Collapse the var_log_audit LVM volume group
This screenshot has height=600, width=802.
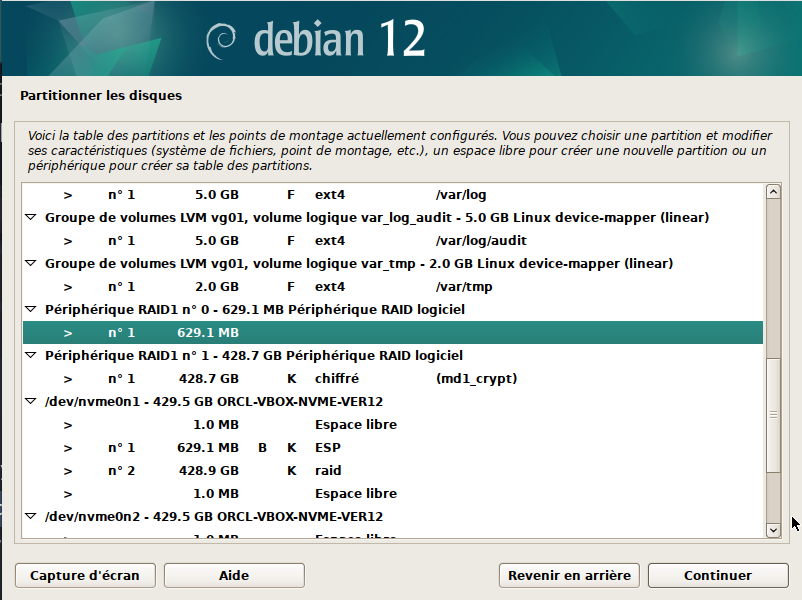point(31,217)
